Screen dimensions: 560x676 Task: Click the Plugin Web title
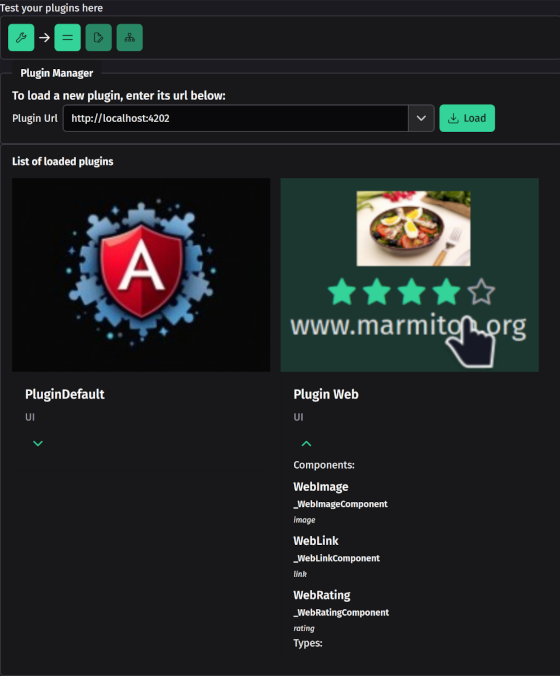click(x=326, y=394)
